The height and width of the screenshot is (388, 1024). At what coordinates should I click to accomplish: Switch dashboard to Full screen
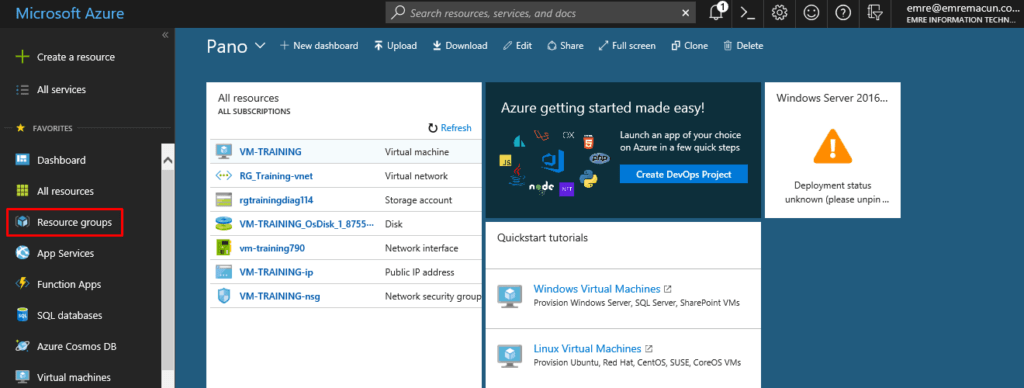[x=627, y=46]
